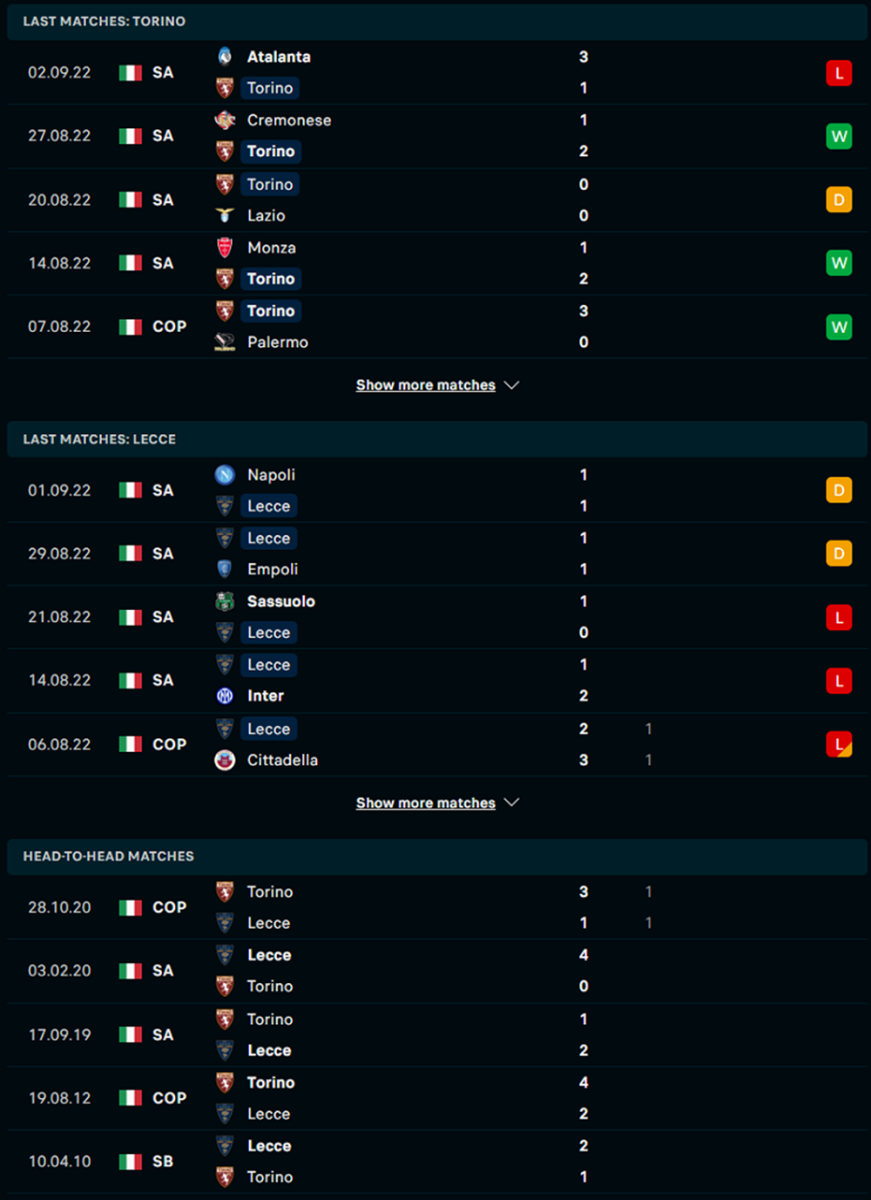Image resolution: width=871 pixels, height=1200 pixels.
Task: Click the orange D badge for Napoli match
Action: [x=838, y=490]
